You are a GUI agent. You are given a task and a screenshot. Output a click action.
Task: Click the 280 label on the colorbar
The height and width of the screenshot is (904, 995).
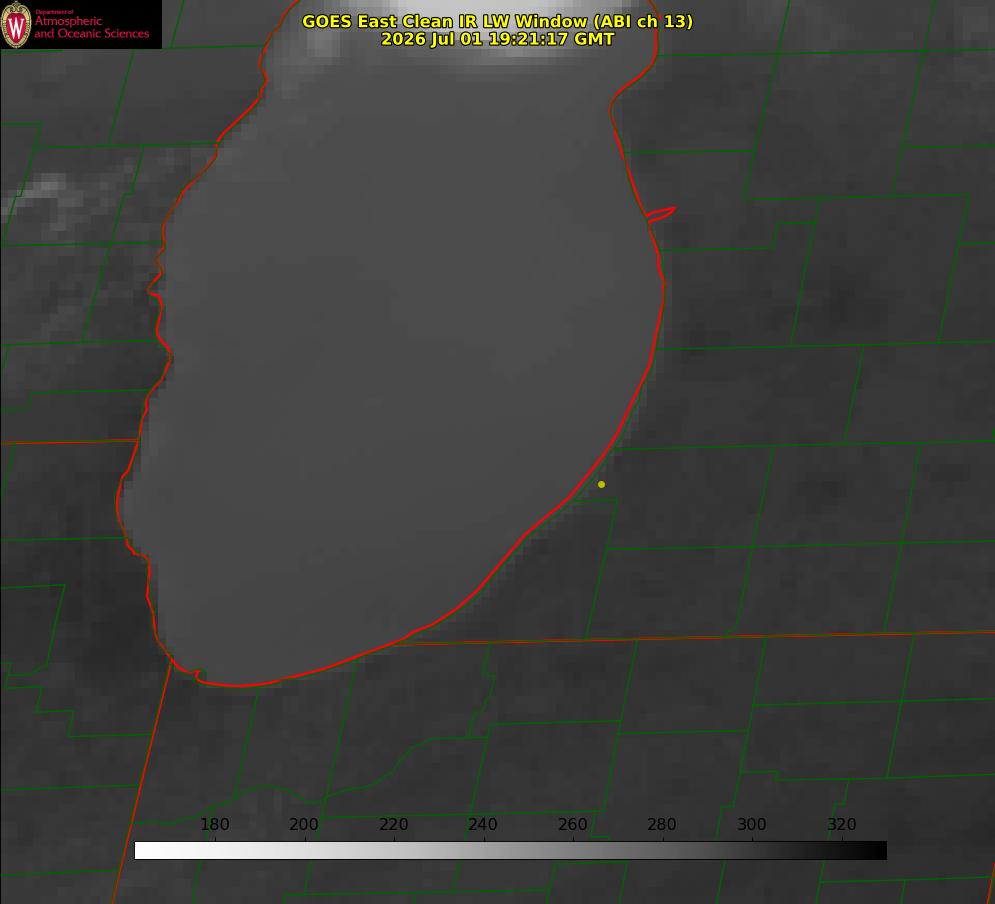(662, 824)
